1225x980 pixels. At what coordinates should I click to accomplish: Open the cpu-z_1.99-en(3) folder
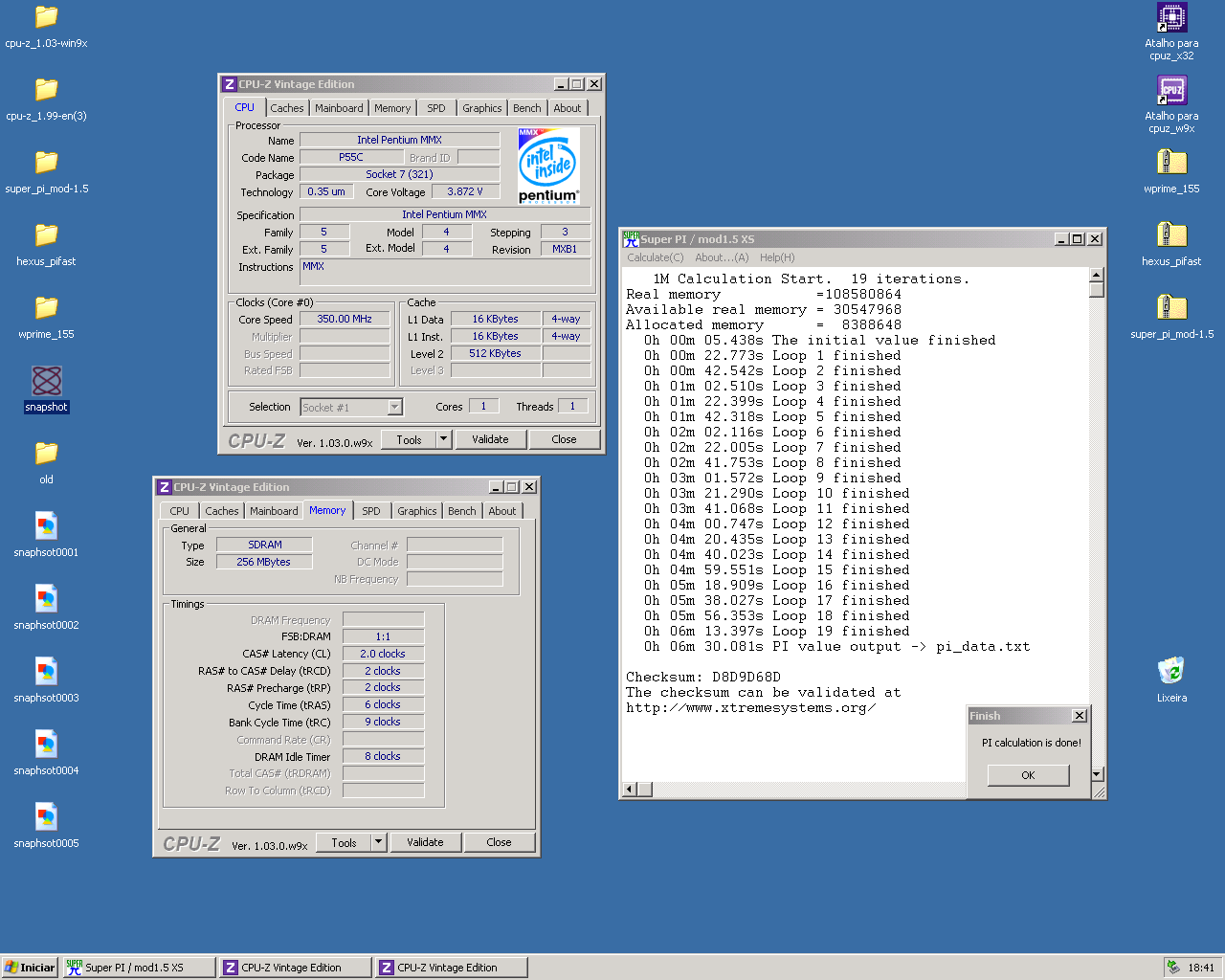tap(45, 92)
